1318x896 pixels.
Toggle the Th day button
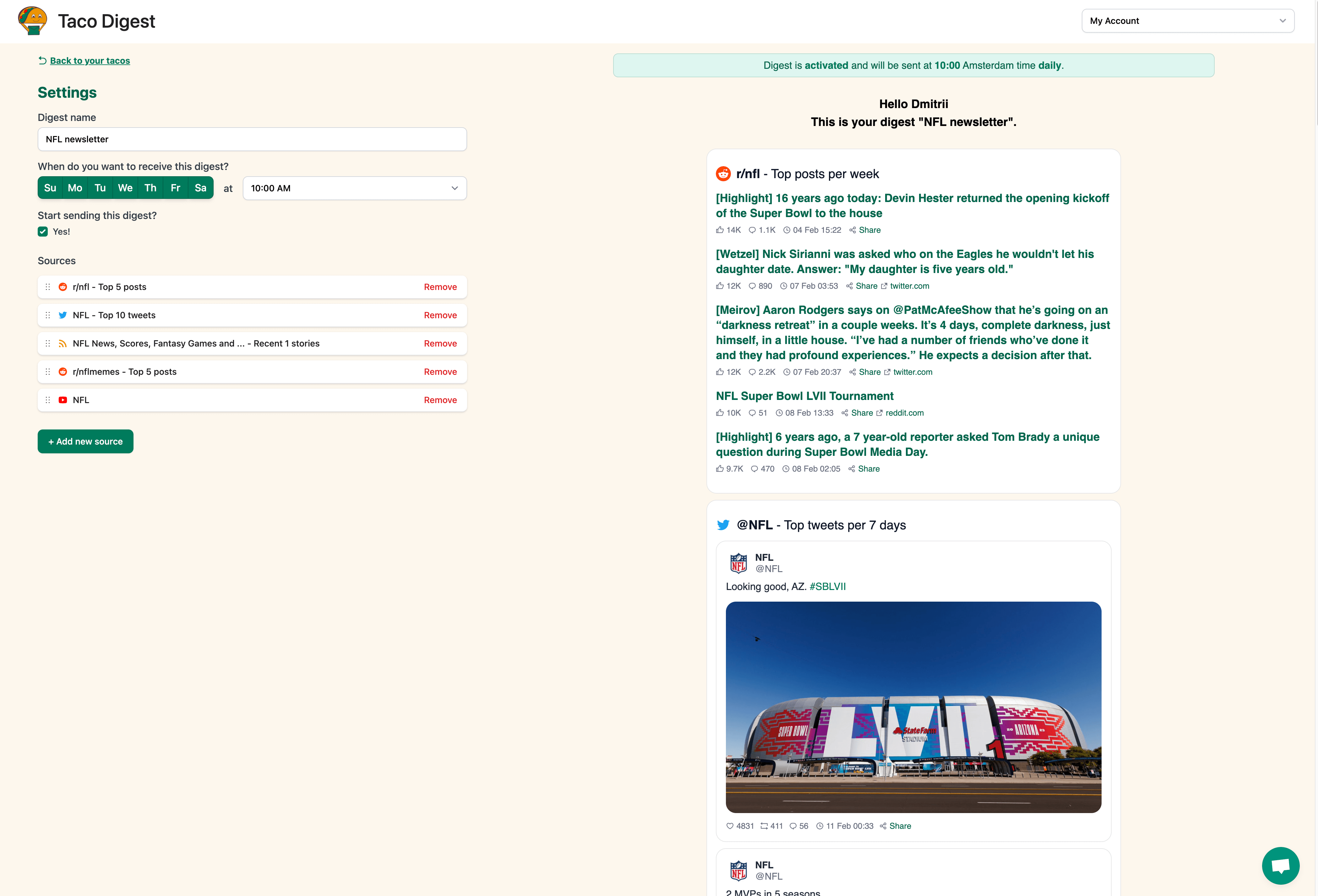[x=150, y=188]
